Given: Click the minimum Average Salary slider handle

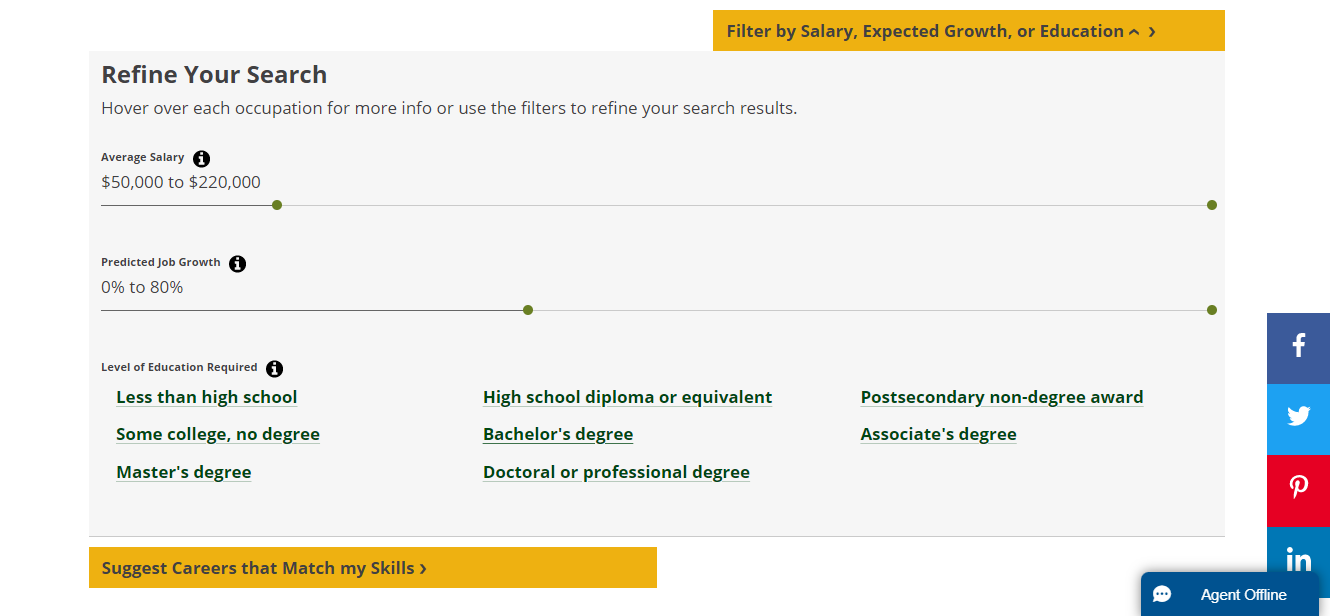Looking at the screenshot, I should 277,205.
